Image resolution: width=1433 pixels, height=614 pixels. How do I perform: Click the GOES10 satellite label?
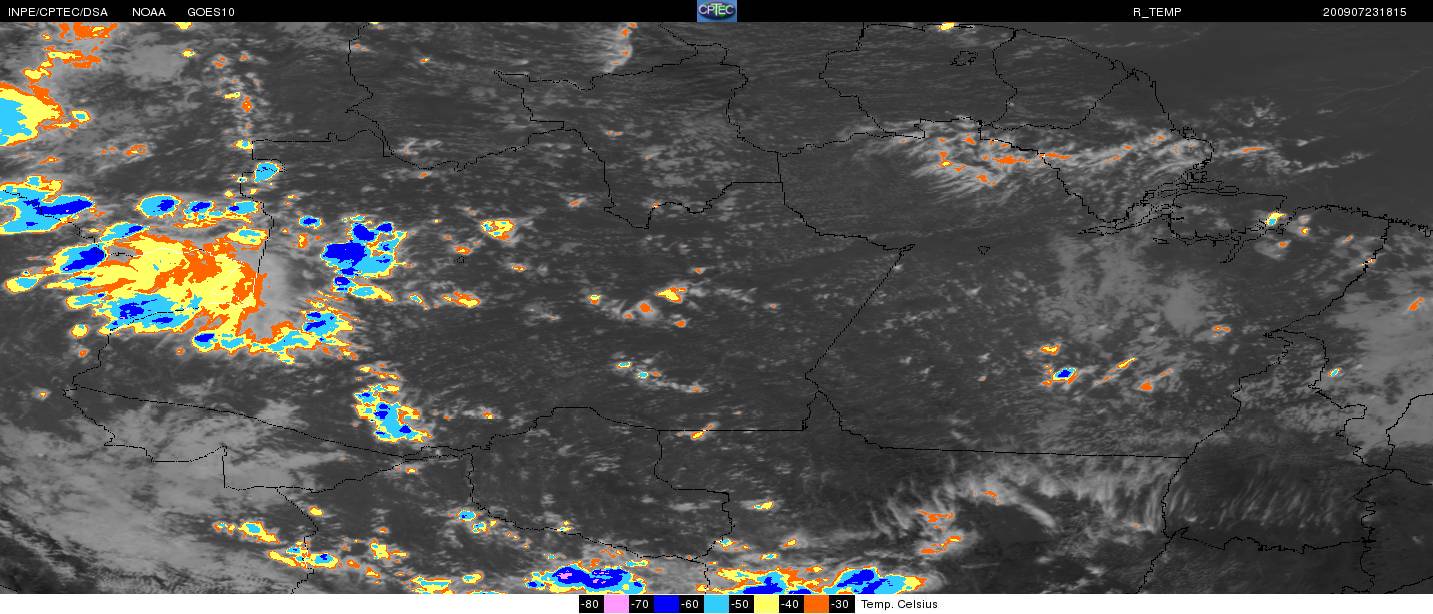point(212,12)
